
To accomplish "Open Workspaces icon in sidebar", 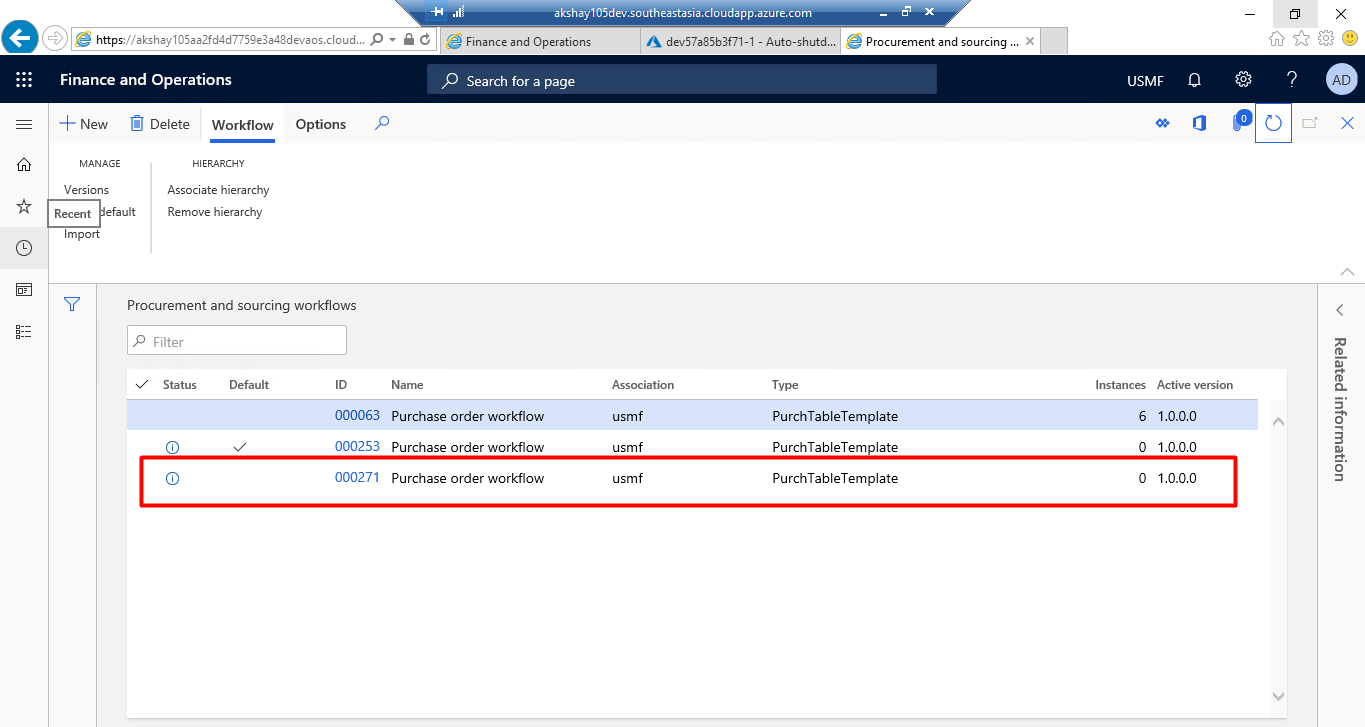I will point(24,289).
